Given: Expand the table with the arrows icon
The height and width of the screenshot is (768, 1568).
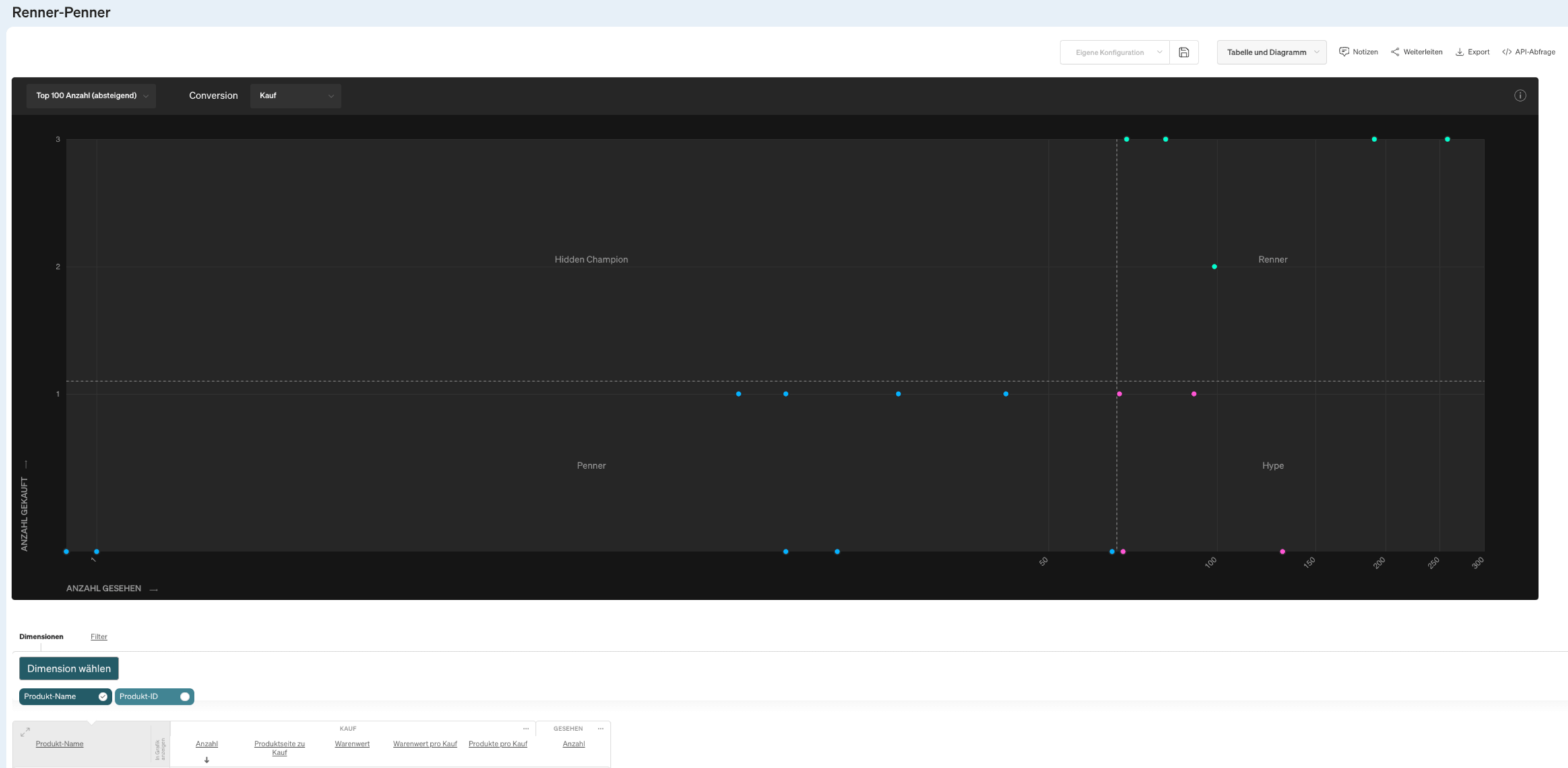Looking at the screenshot, I should tap(26, 732).
